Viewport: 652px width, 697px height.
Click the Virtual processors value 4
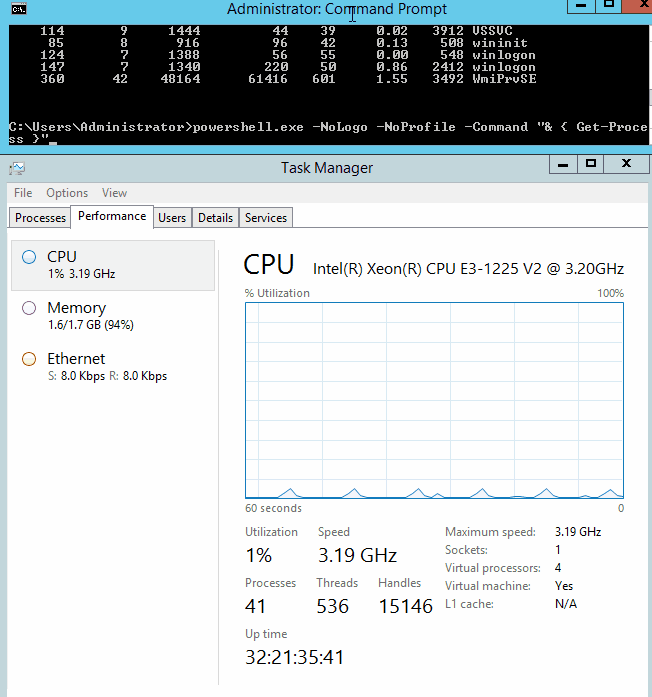[558, 568]
